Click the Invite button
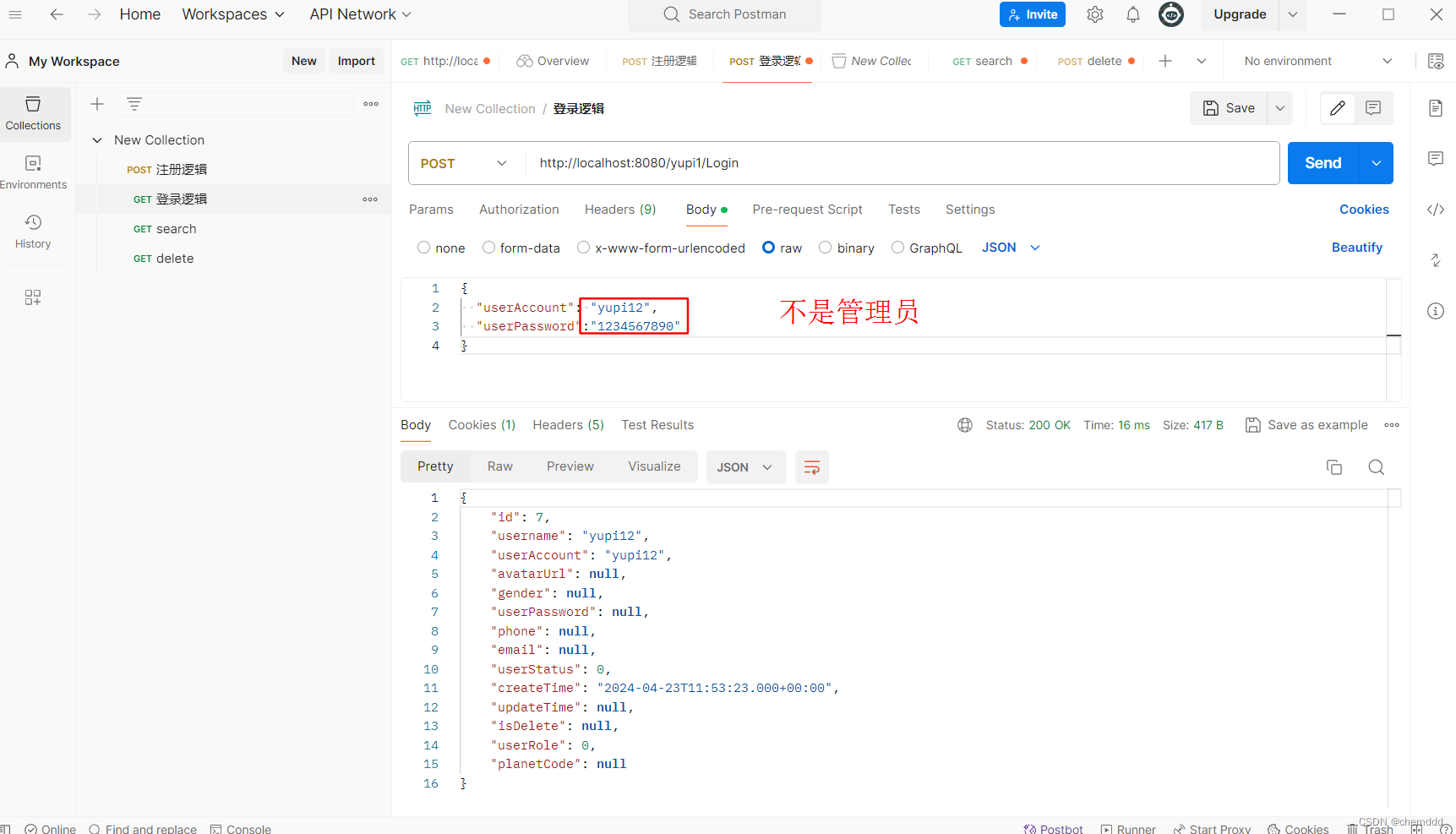This screenshot has width=1456, height=834. [1033, 14]
